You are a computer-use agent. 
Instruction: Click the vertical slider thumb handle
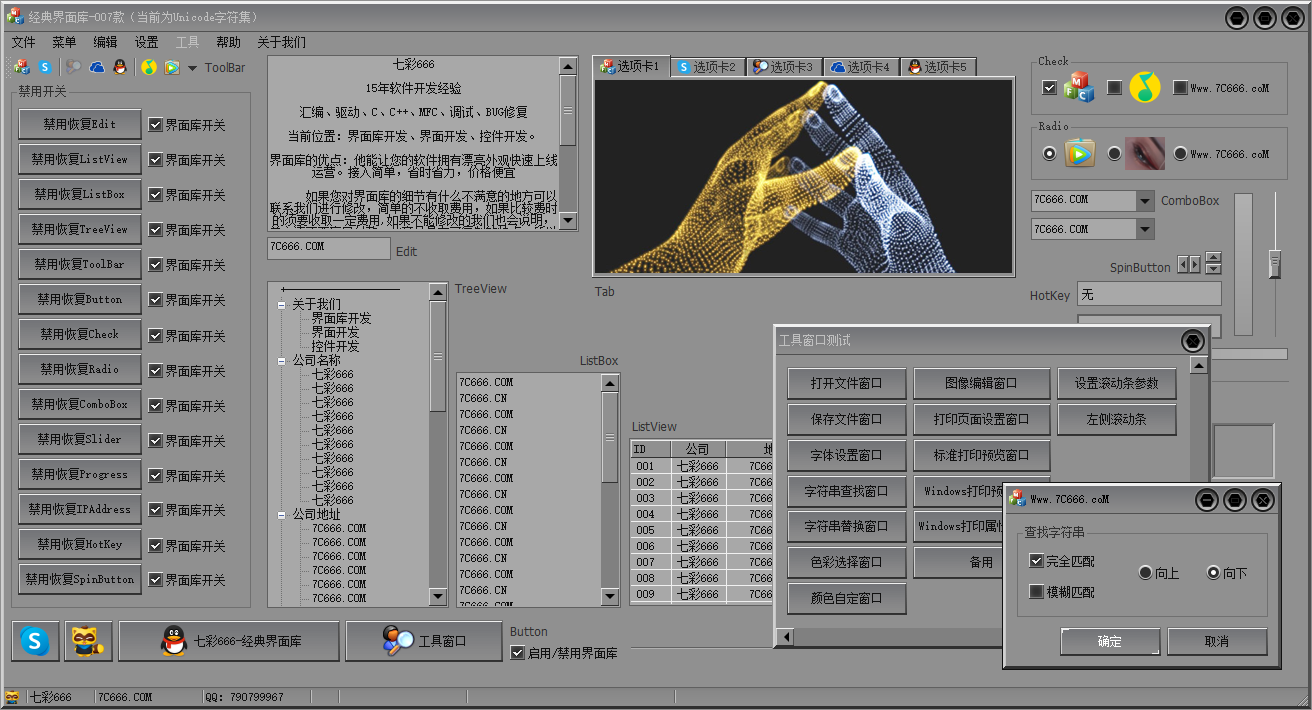pos(1275,264)
